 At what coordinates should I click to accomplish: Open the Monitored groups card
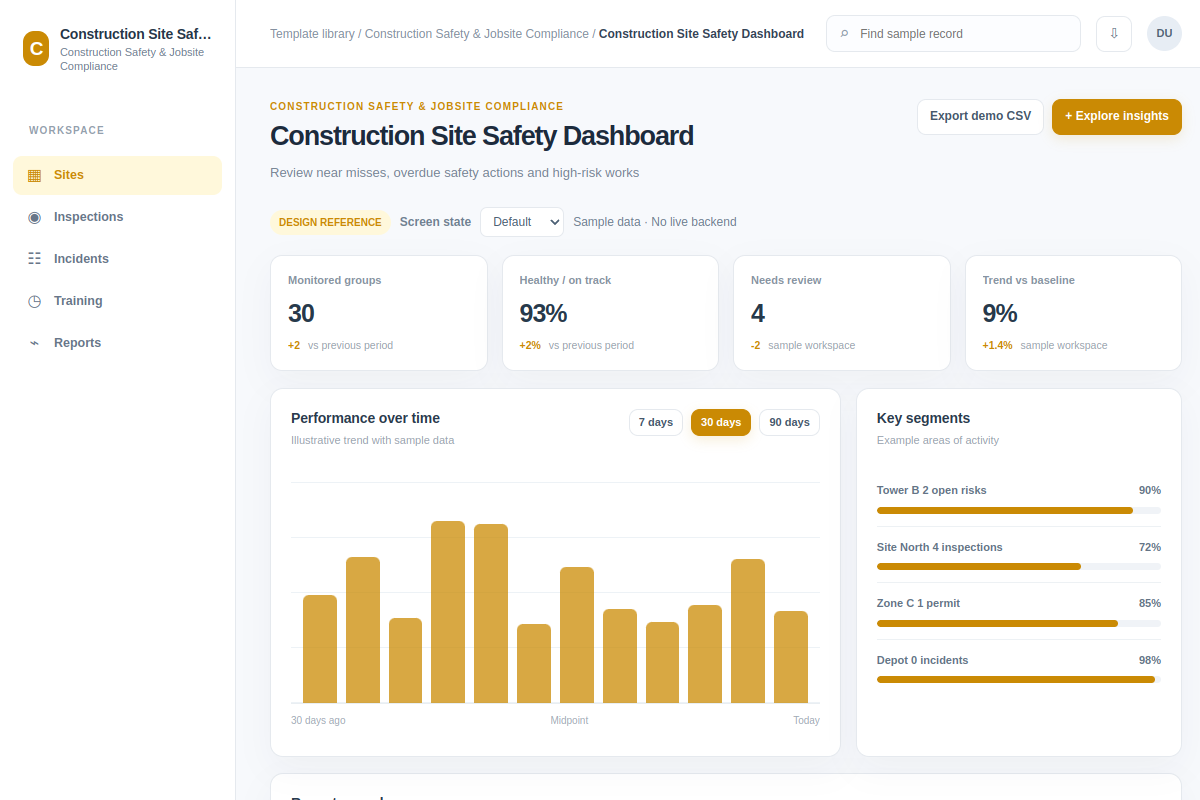(379, 313)
